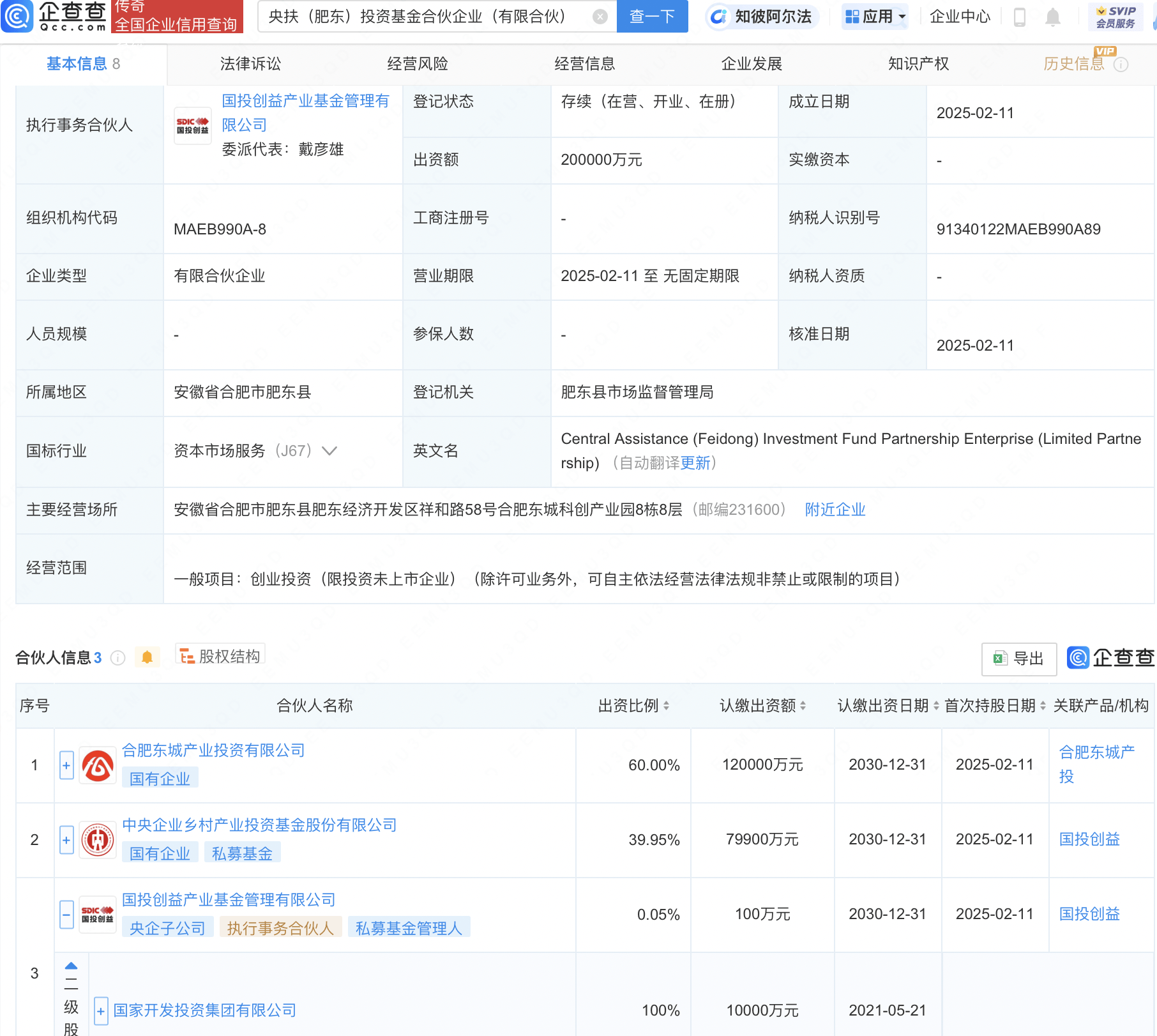Expand 合肥东城产业投资有限公司 row with plus
This screenshot has width=1157, height=1036.
click(x=66, y=765)
